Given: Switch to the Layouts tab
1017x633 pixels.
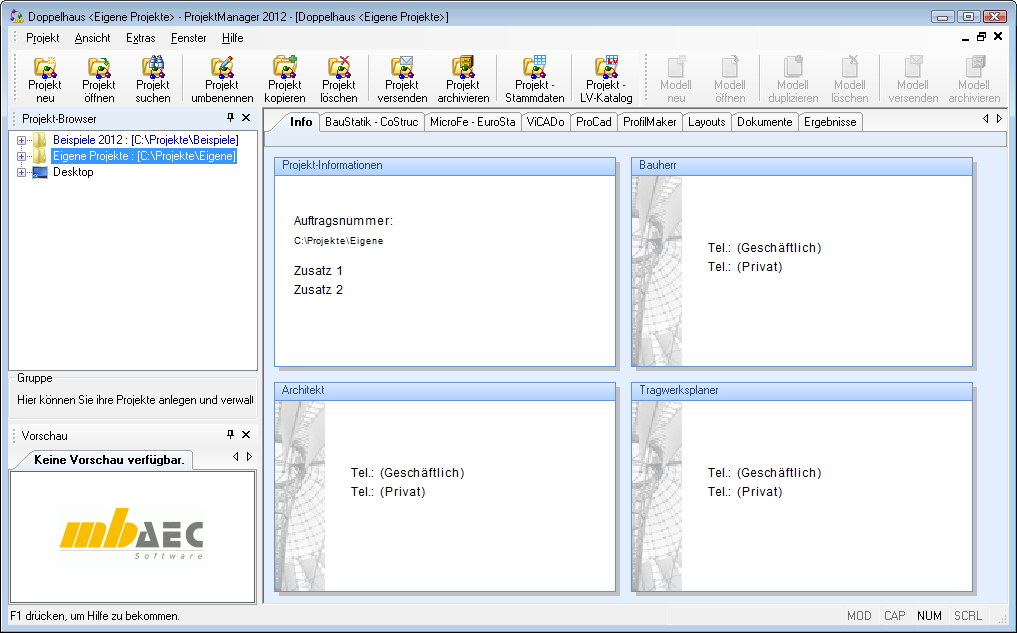Looking at the screenshot, I should tap(706, 121).
